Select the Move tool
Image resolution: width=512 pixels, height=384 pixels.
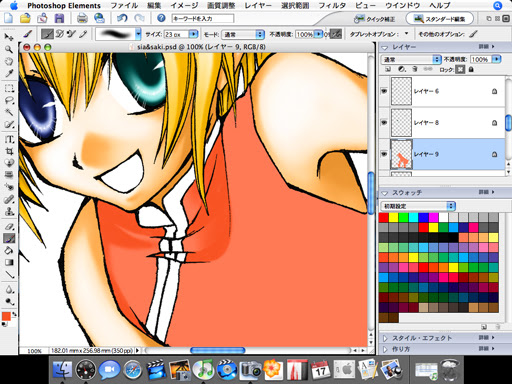click(x=9, y=37)
